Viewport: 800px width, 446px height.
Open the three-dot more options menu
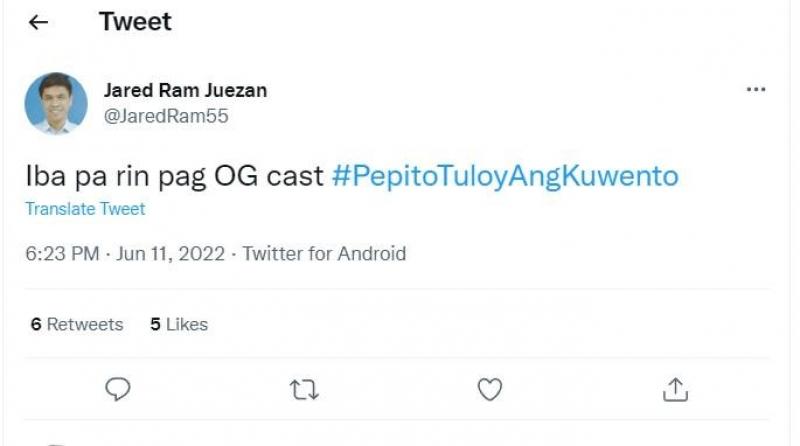click(756, 90)
